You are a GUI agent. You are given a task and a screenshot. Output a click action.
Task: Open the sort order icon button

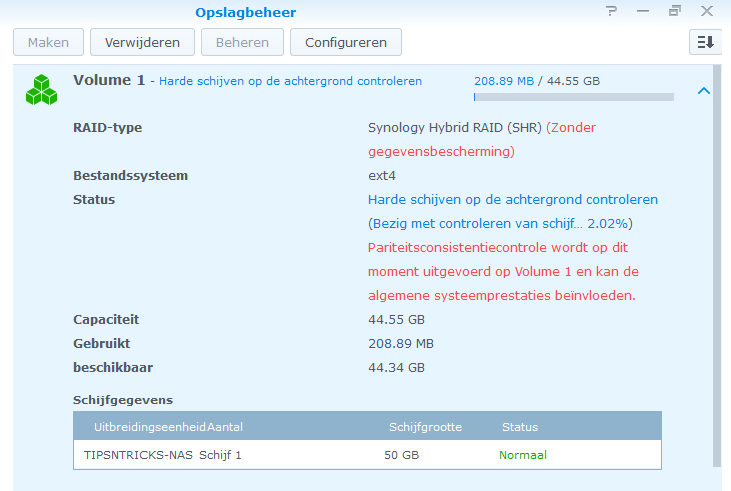click(x=705, y=42)
